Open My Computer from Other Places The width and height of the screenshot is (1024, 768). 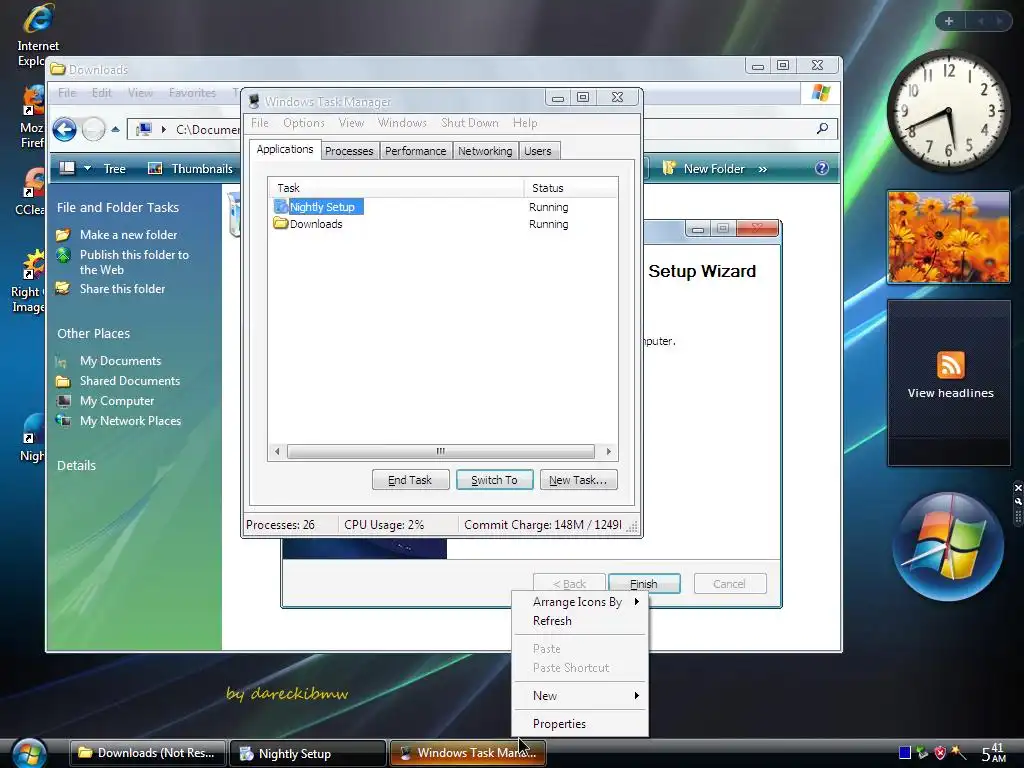117,401
